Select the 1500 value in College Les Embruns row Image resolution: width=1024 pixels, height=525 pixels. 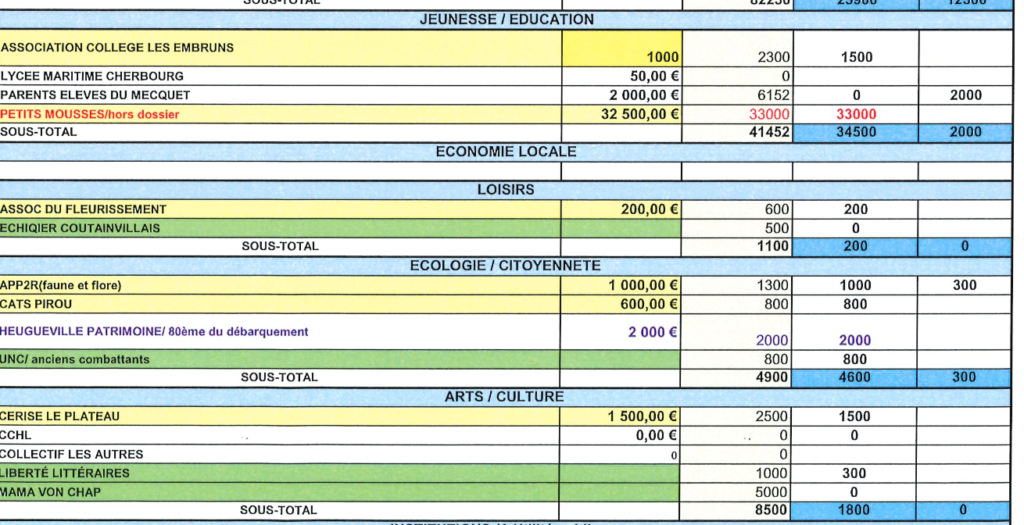click(x=856, y=57)
